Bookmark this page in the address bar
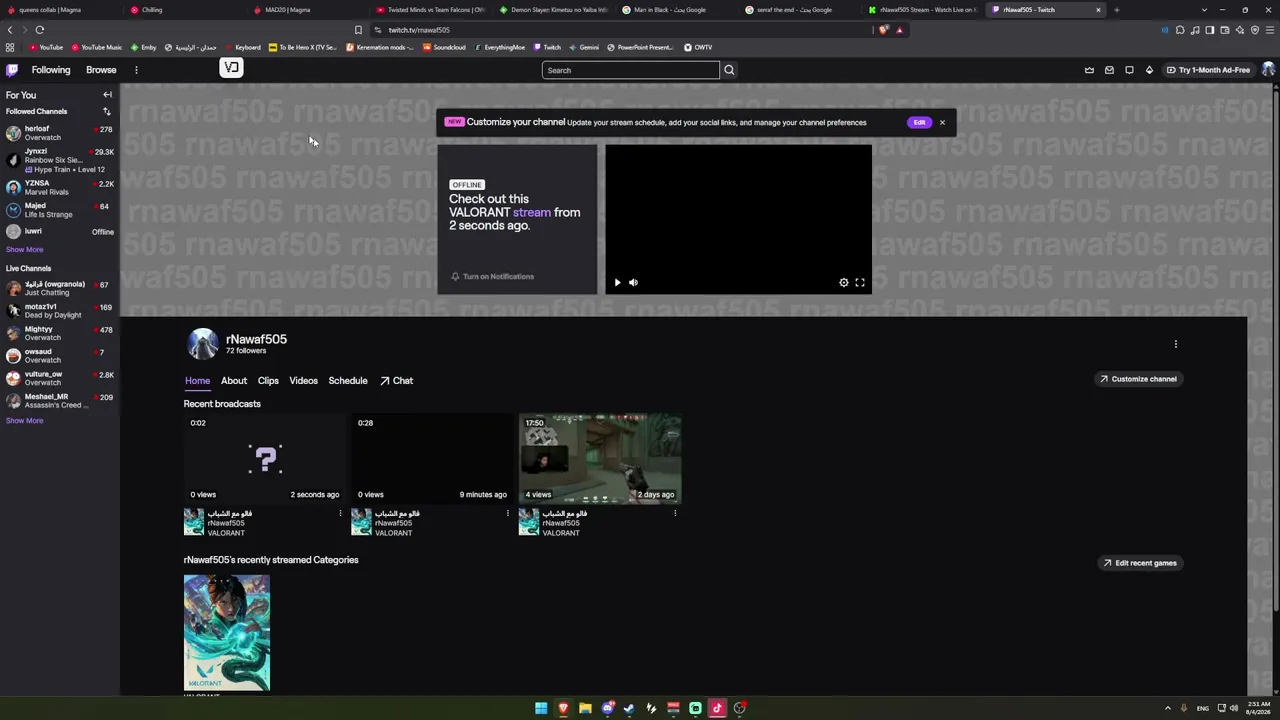The width and height of the screenshot is (1280, 720). point(358,30)
